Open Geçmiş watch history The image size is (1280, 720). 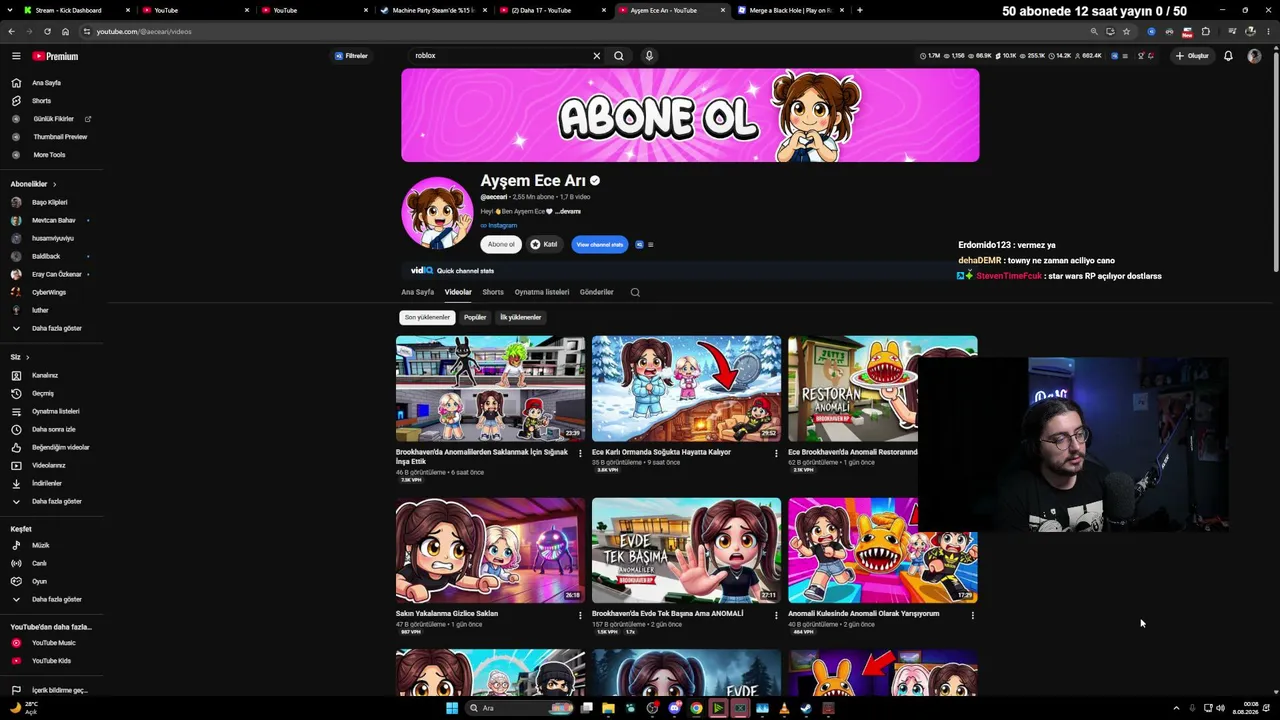(x=52, y=393)
